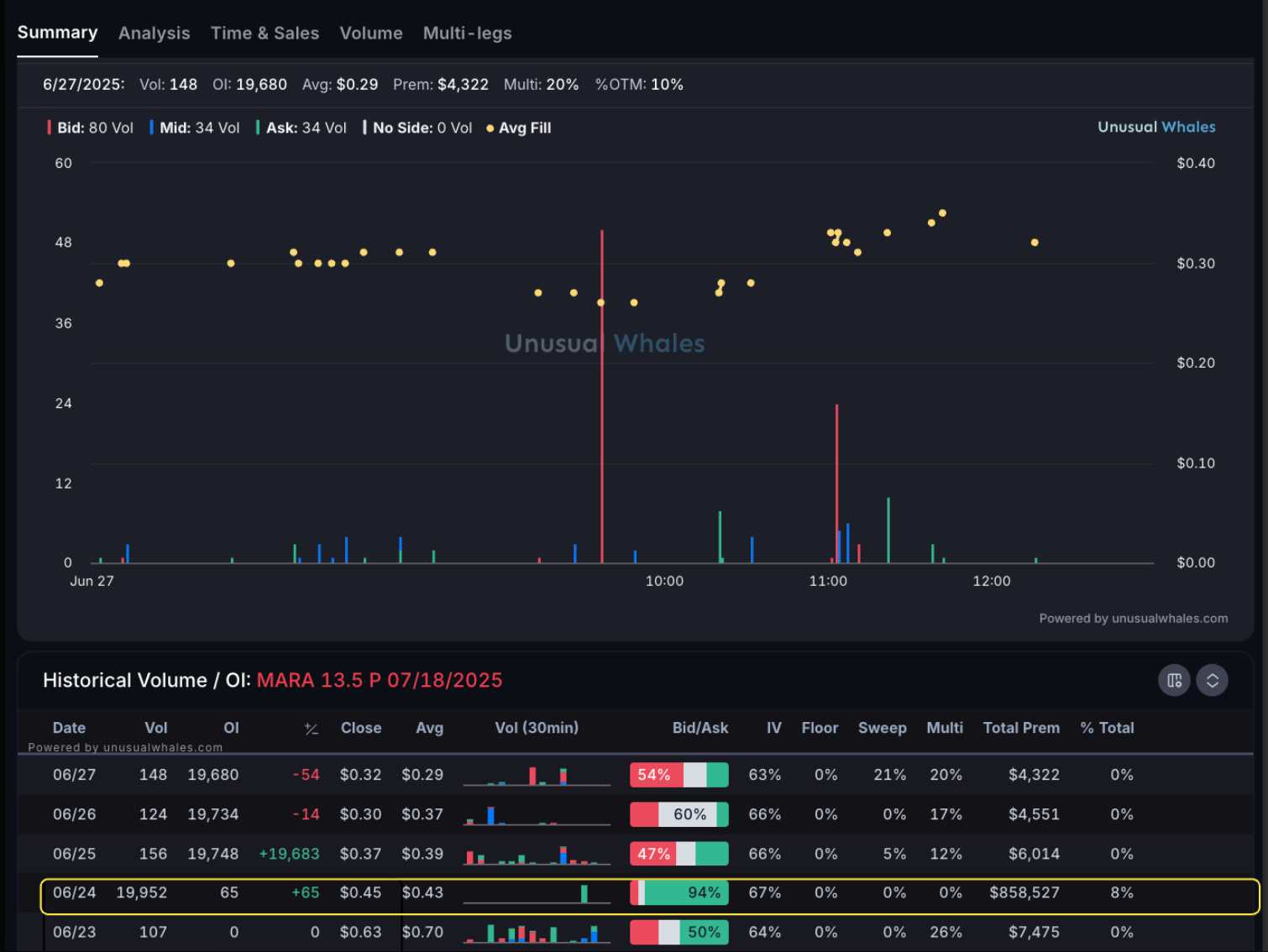Select the 06/23 date row

[635, 932]
